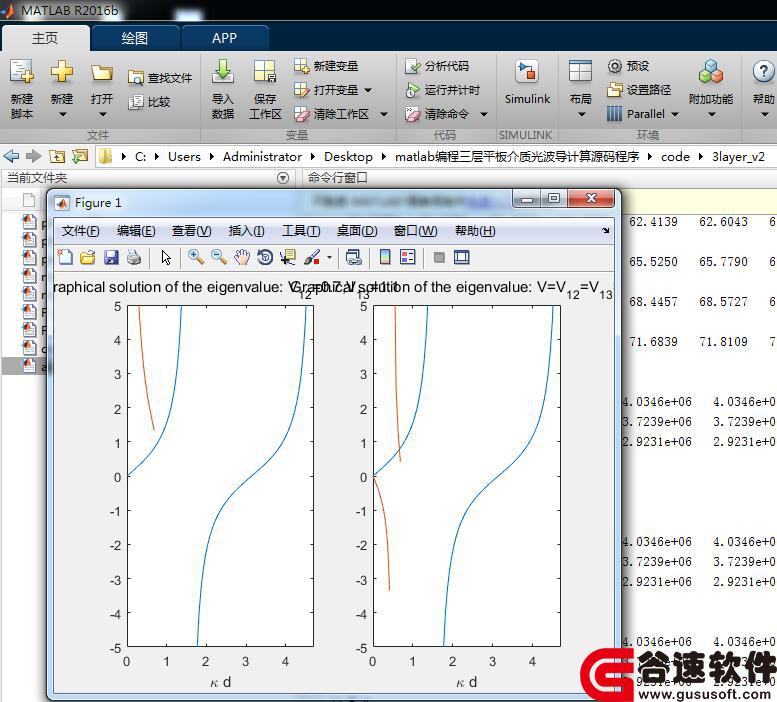Viewport: 777px width, 702px height.
Task: Open Desktop (桌面) menu in Figure 1
Action: pyautogui.click(x=357, y=231)
